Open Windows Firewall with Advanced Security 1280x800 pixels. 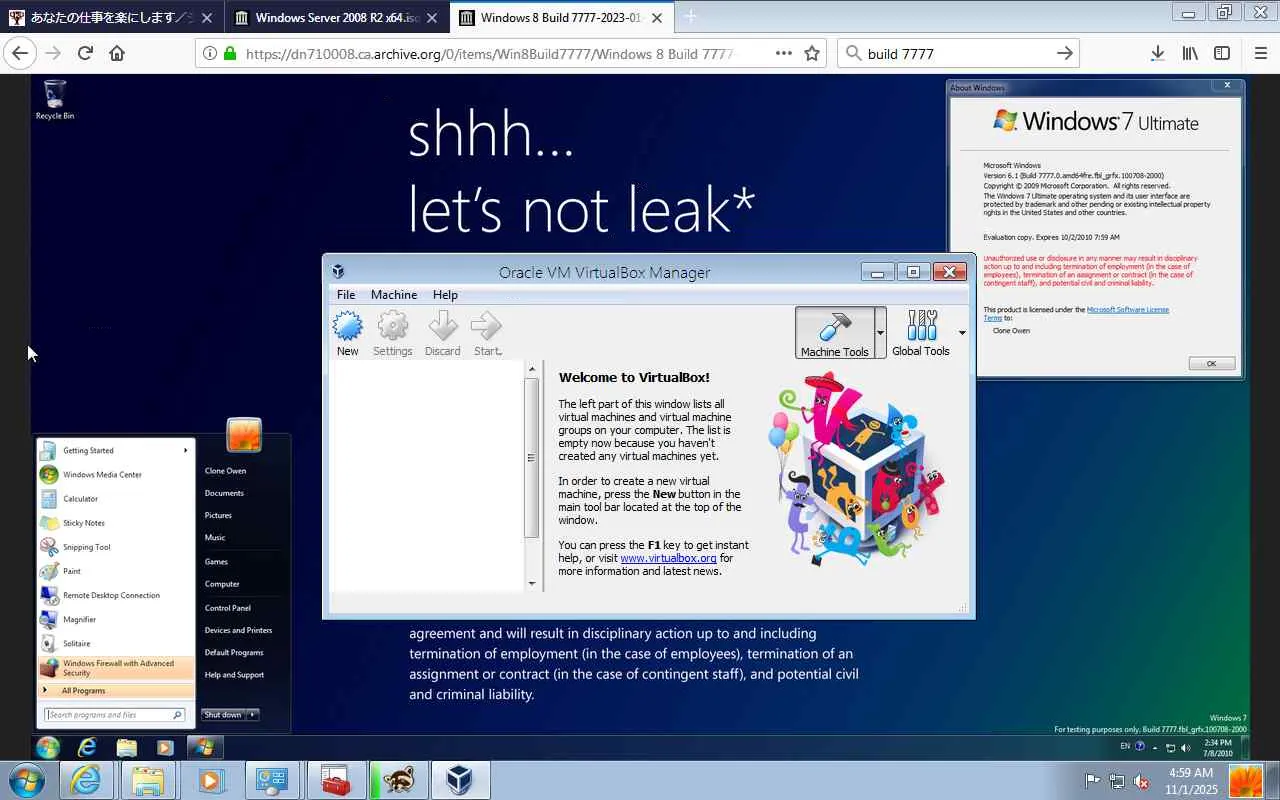pyautogui.click(x=116, y=668)
